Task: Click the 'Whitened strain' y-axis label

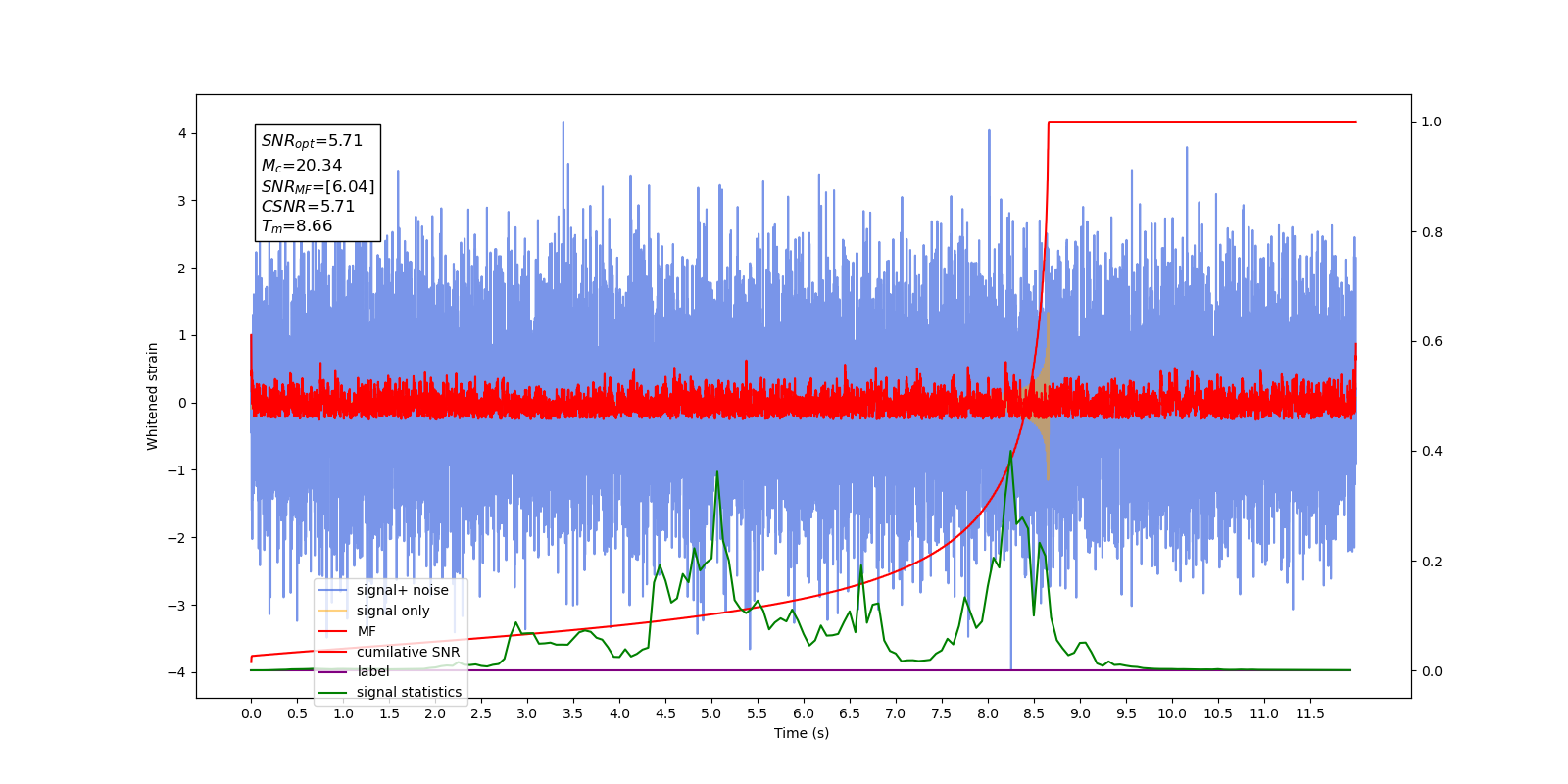Action: click(x=153, y=396)
